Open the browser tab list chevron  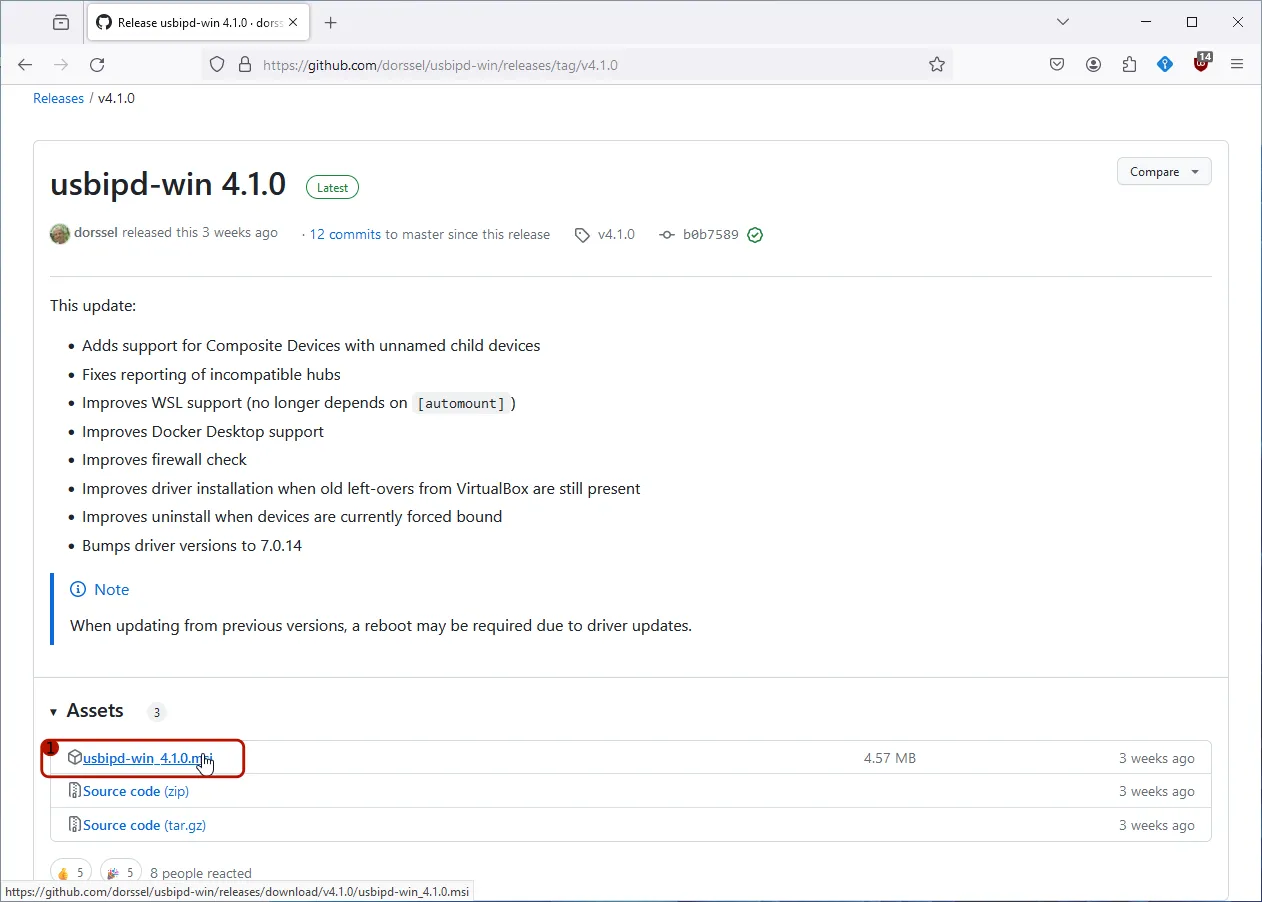tap(1062, 21)
